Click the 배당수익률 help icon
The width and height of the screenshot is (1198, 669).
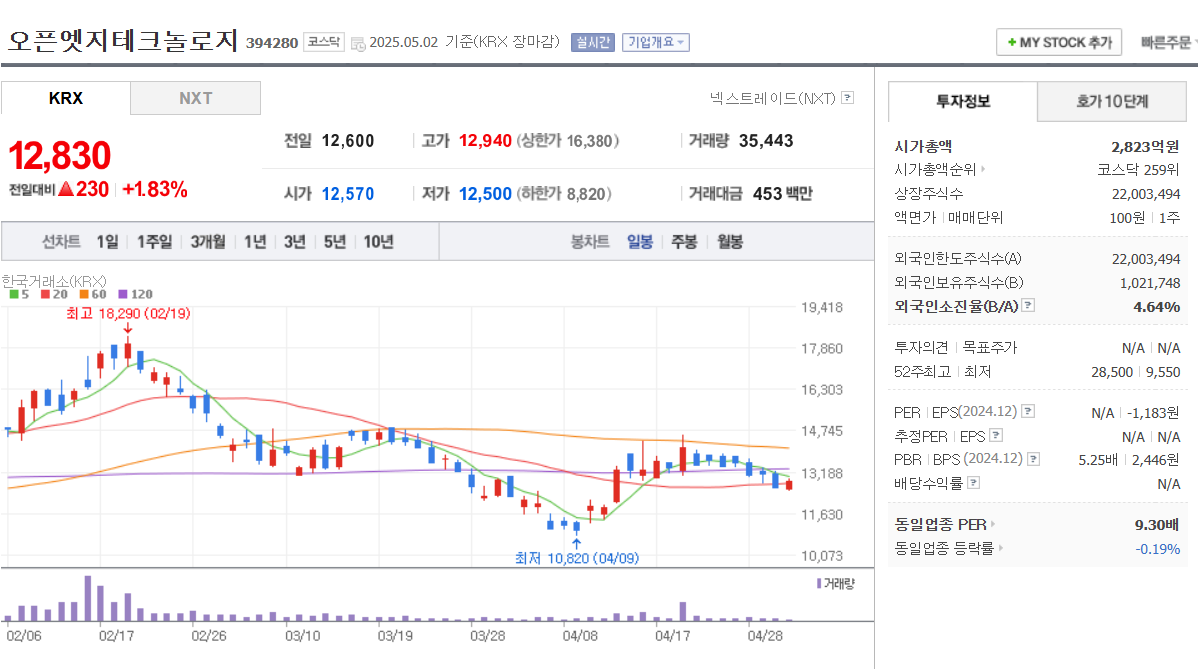[973, 481]
